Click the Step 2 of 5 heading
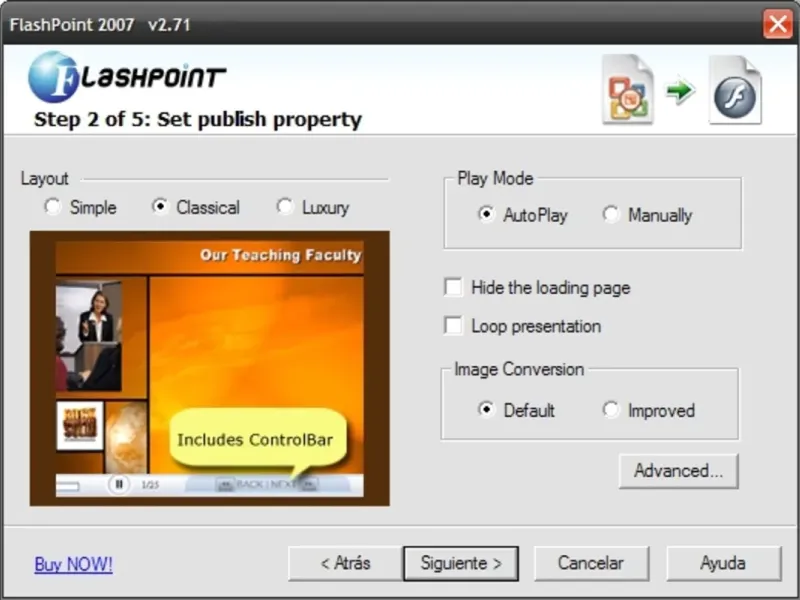Image resolution: width=800 pixels, height=600 pixels. coord(198,119)
